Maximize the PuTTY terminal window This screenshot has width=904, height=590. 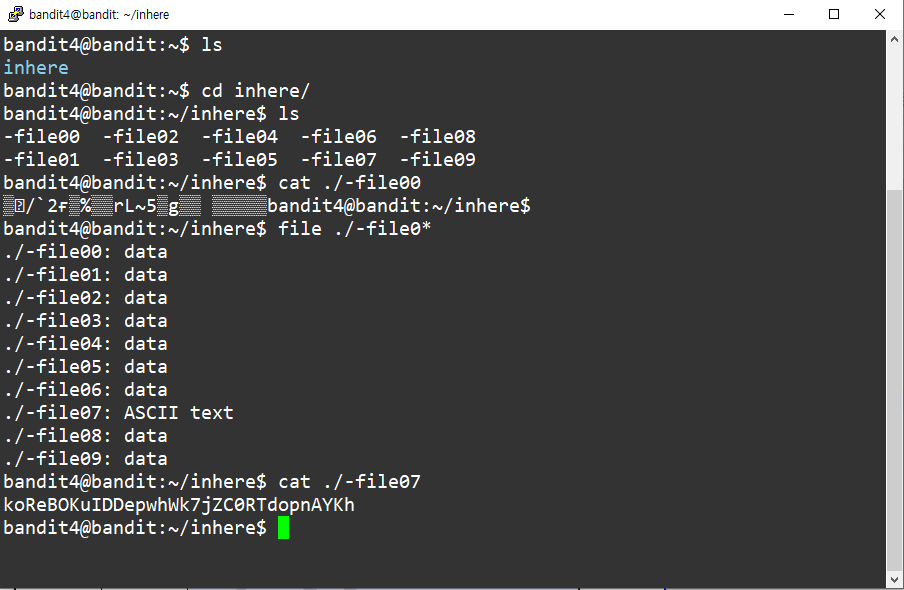point(834,14)
